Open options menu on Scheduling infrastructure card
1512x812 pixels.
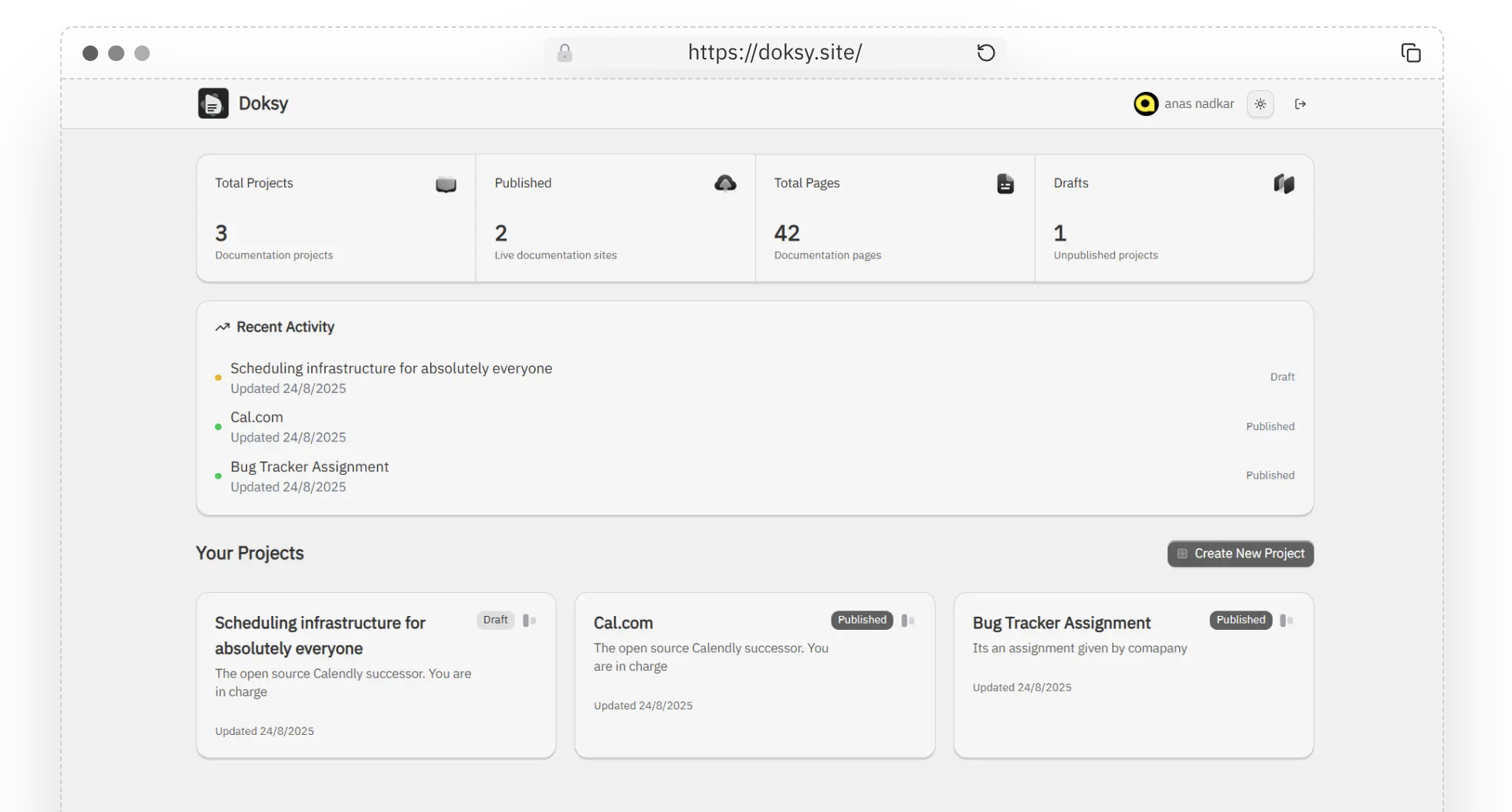529,621
